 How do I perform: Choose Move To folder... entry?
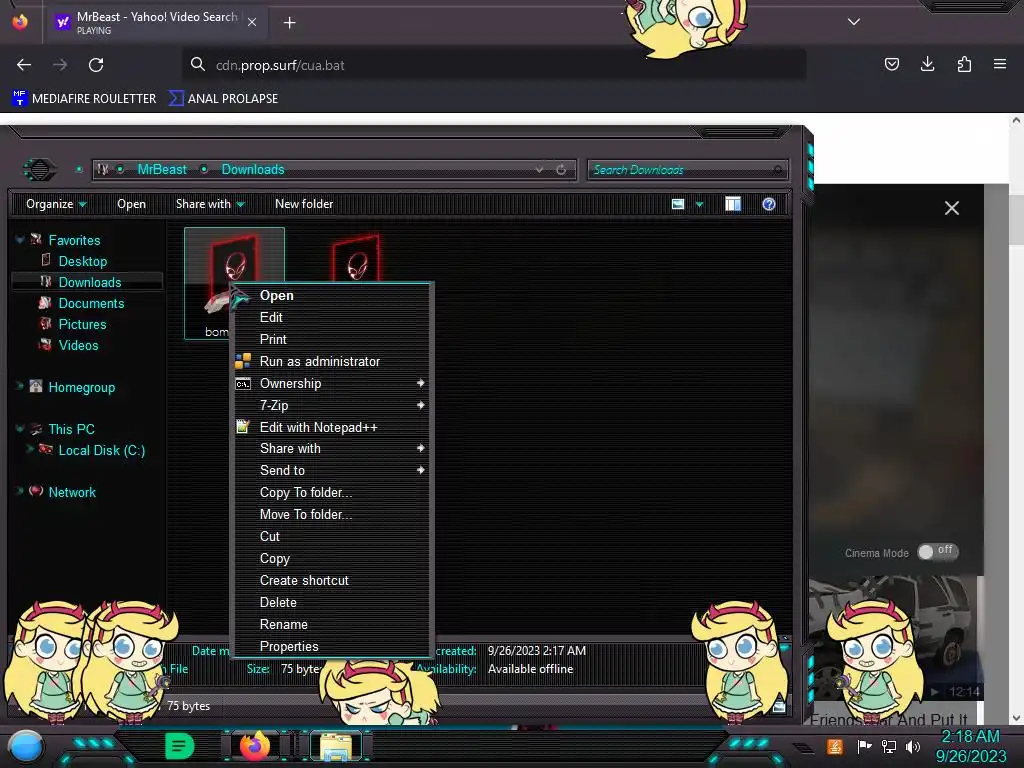(333, 514)
